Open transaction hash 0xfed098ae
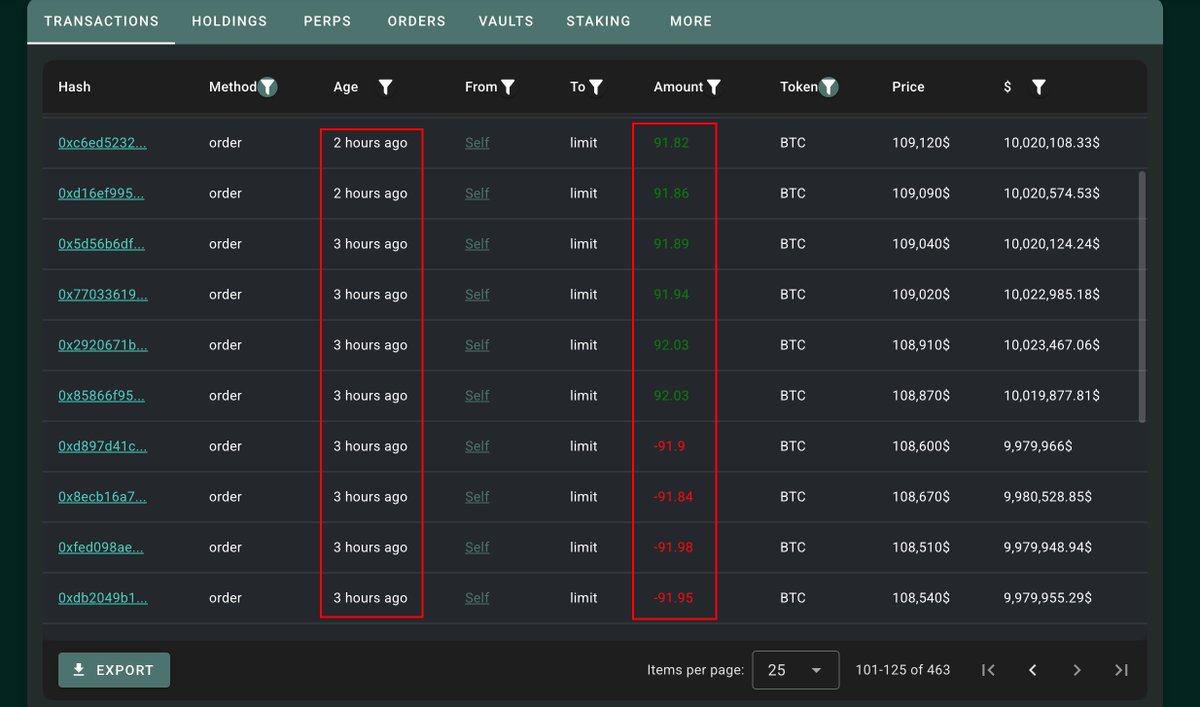 click(100, 547)
